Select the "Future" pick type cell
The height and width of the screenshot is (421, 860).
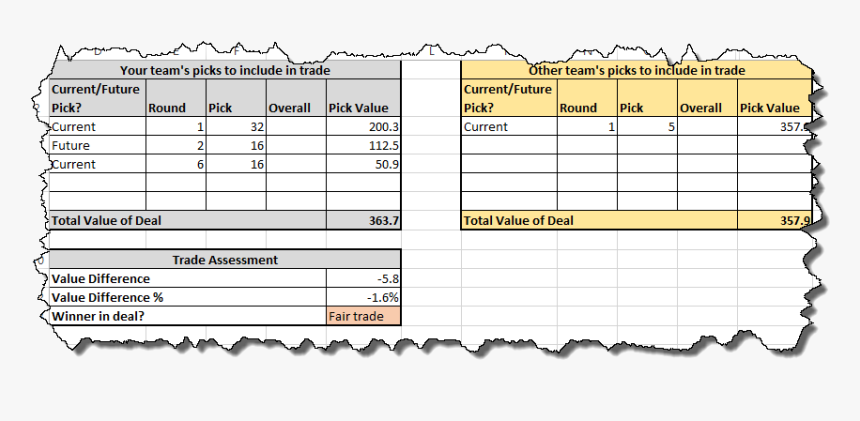click(x=97, y=146)
